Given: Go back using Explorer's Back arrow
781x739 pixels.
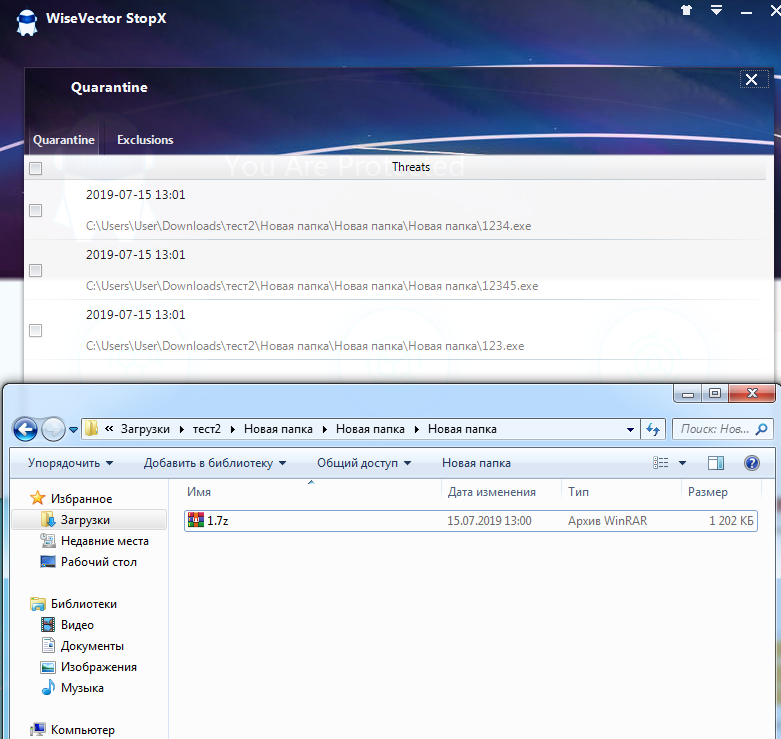Looking at the screenshot, I should click(x=25, y=429).
